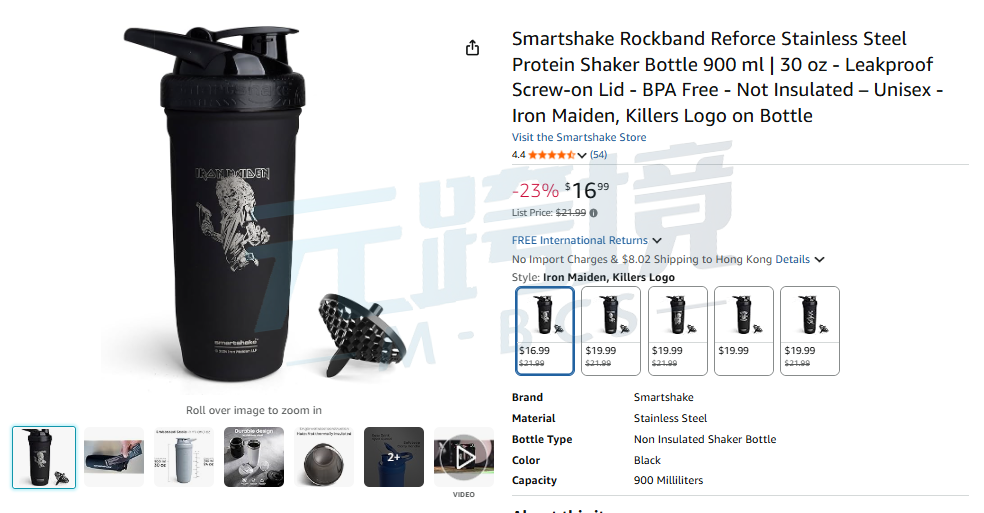
Task: Open the rating stars dropdown chevron
Action: (x=582, y=155)
